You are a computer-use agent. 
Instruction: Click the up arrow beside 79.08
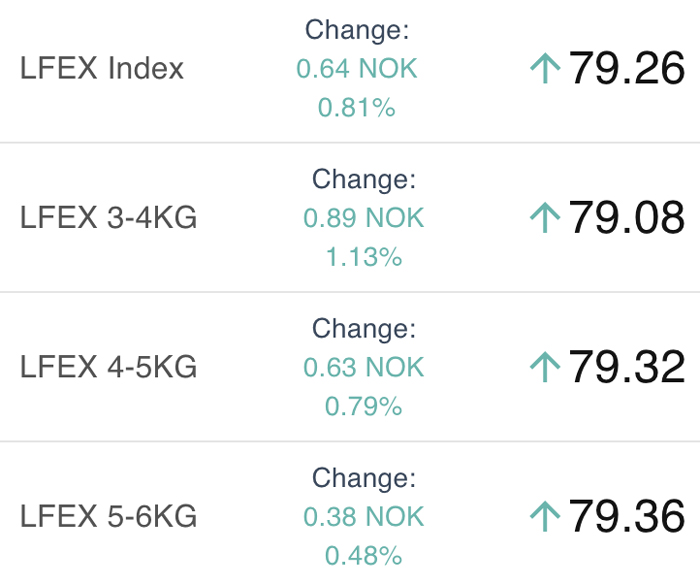coord(545,217)
